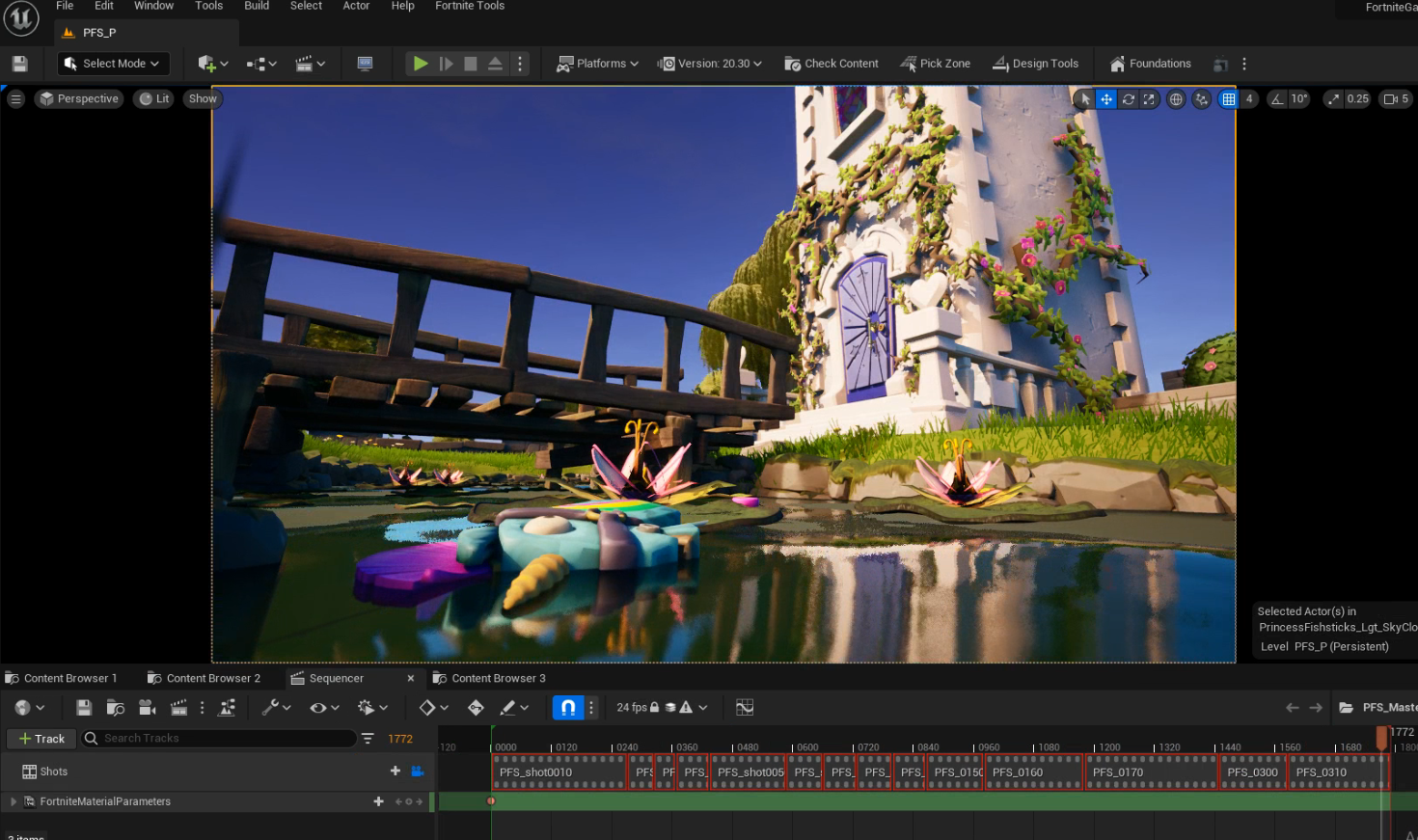Open the Platforms dropdown
The height and width of the screenshot is (840, 1418).
pyautogui.click(x=597, y=63)
